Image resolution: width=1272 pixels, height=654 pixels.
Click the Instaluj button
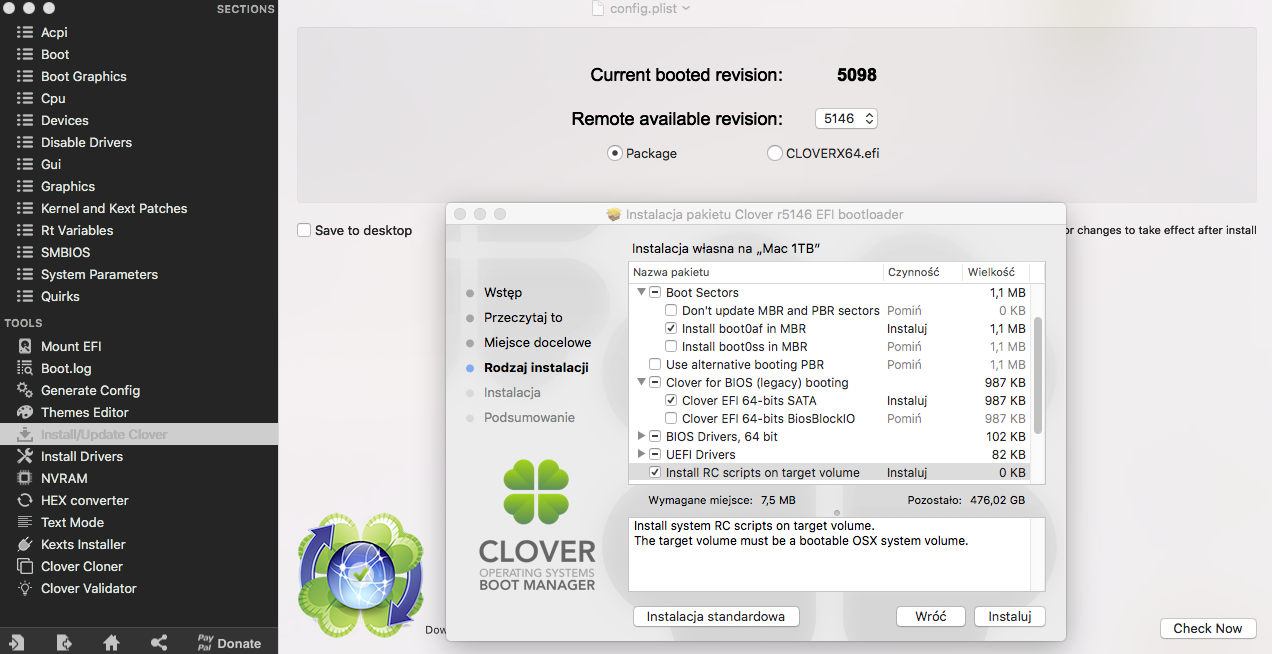click(1010, 616)
